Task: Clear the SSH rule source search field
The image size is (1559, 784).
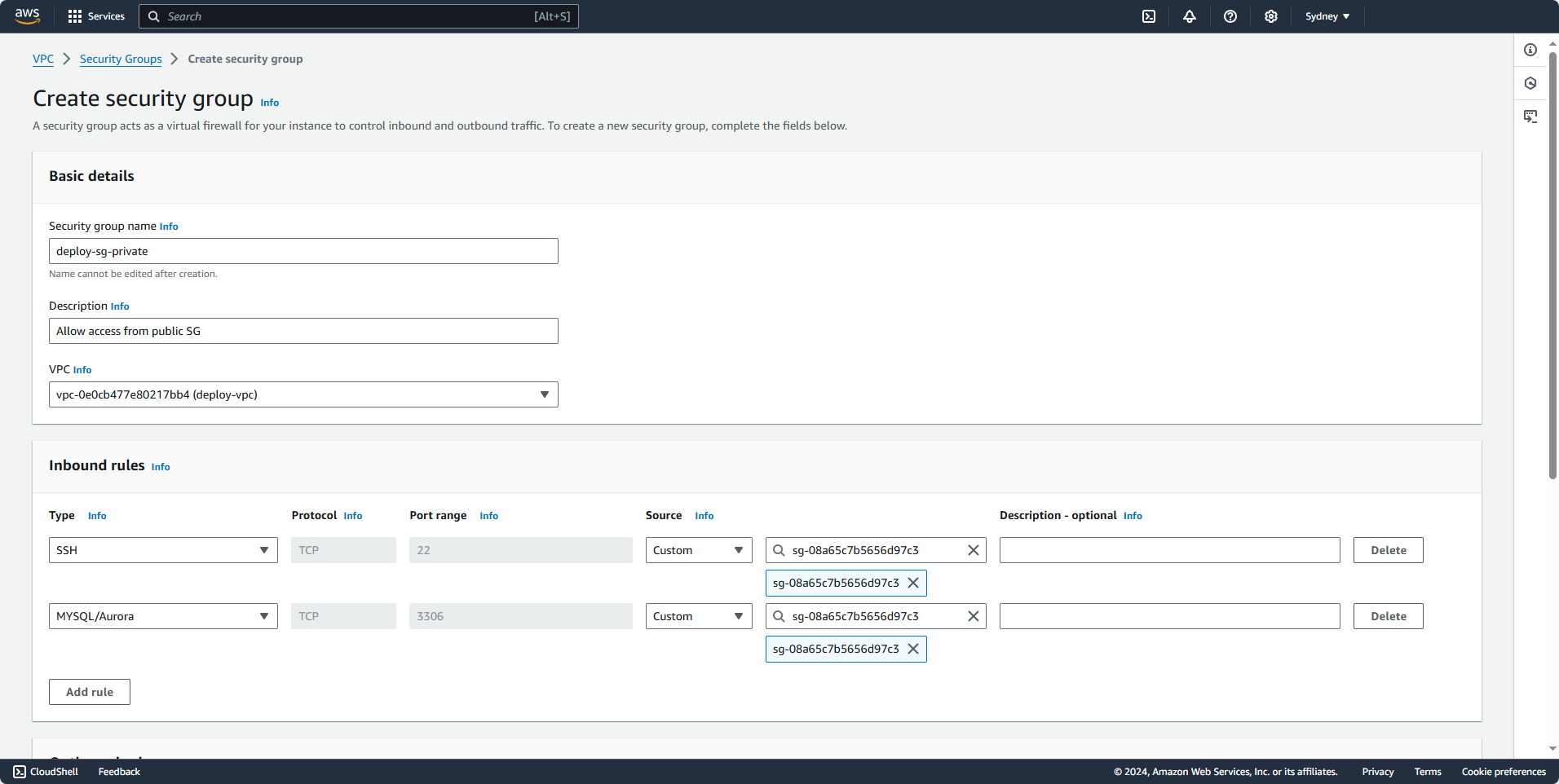Action: [973, 550]
